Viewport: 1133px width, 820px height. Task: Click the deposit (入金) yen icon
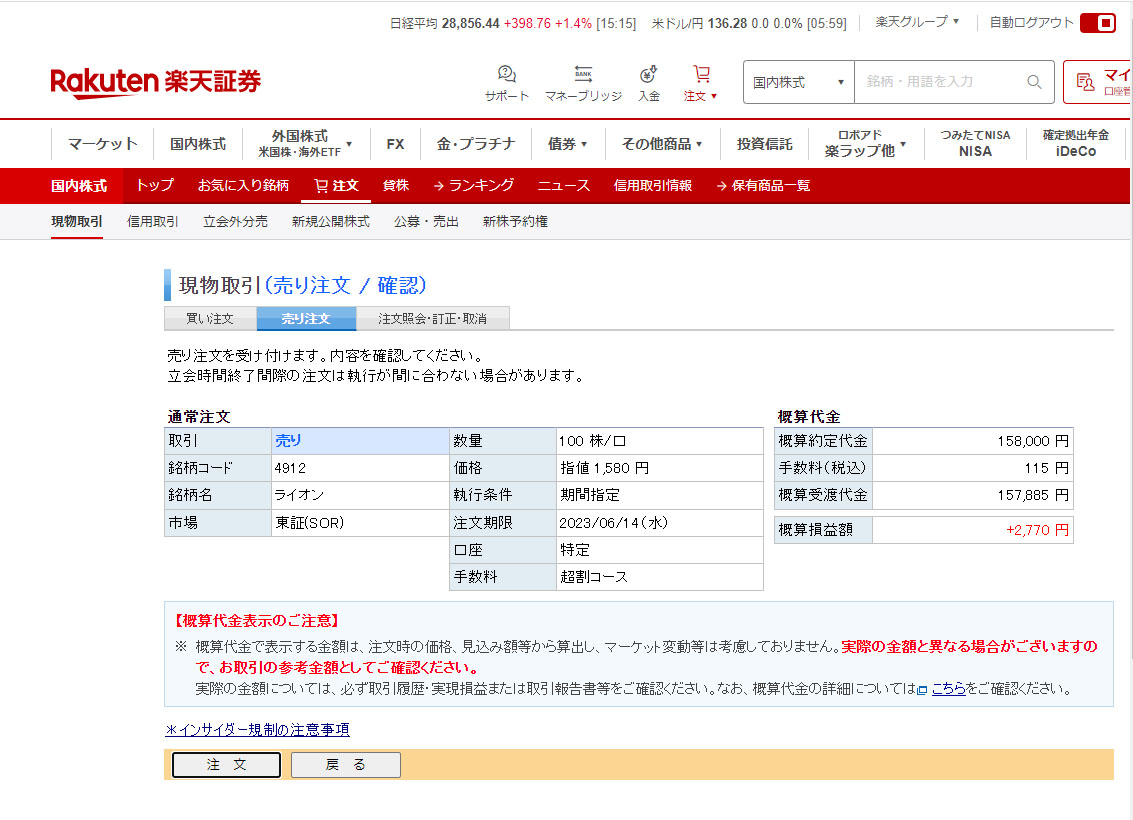pyautogui.click(x=649, y=75)
